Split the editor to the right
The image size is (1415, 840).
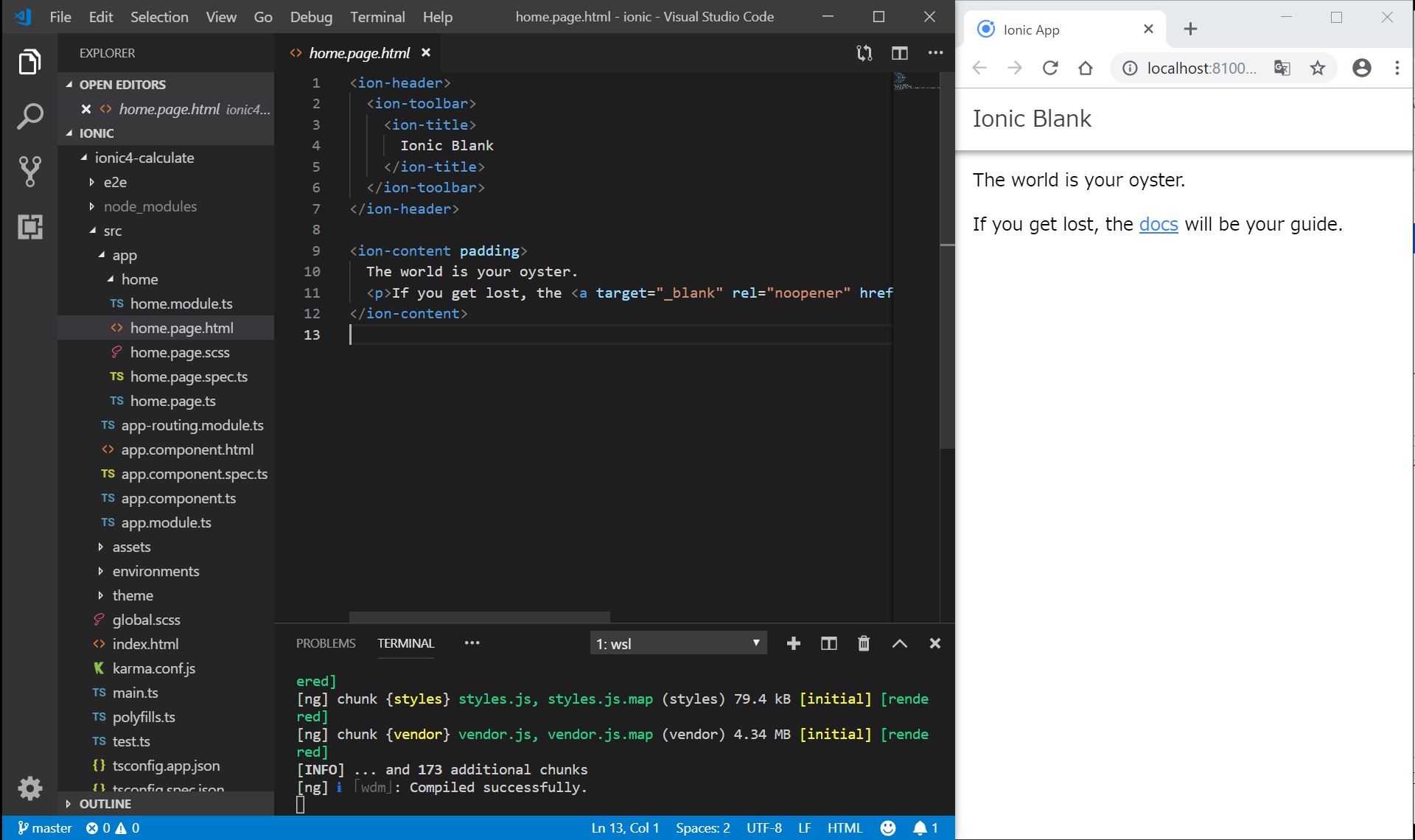[x=899, y=53]
